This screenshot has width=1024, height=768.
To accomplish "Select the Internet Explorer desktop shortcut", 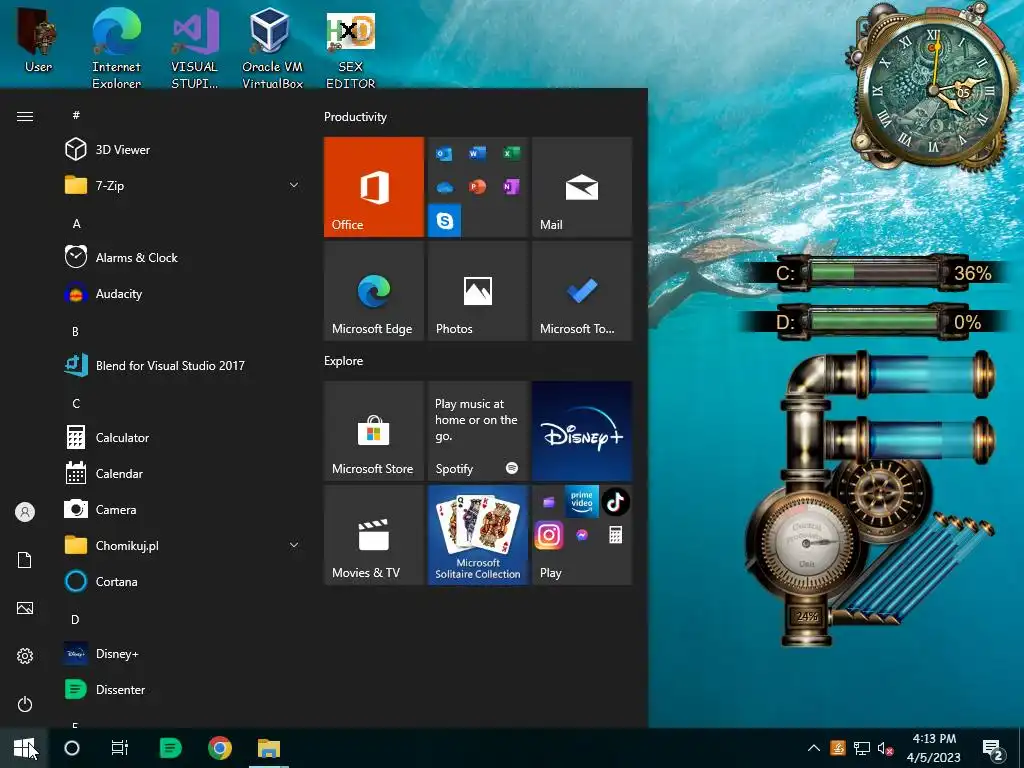I will point(116,47).
